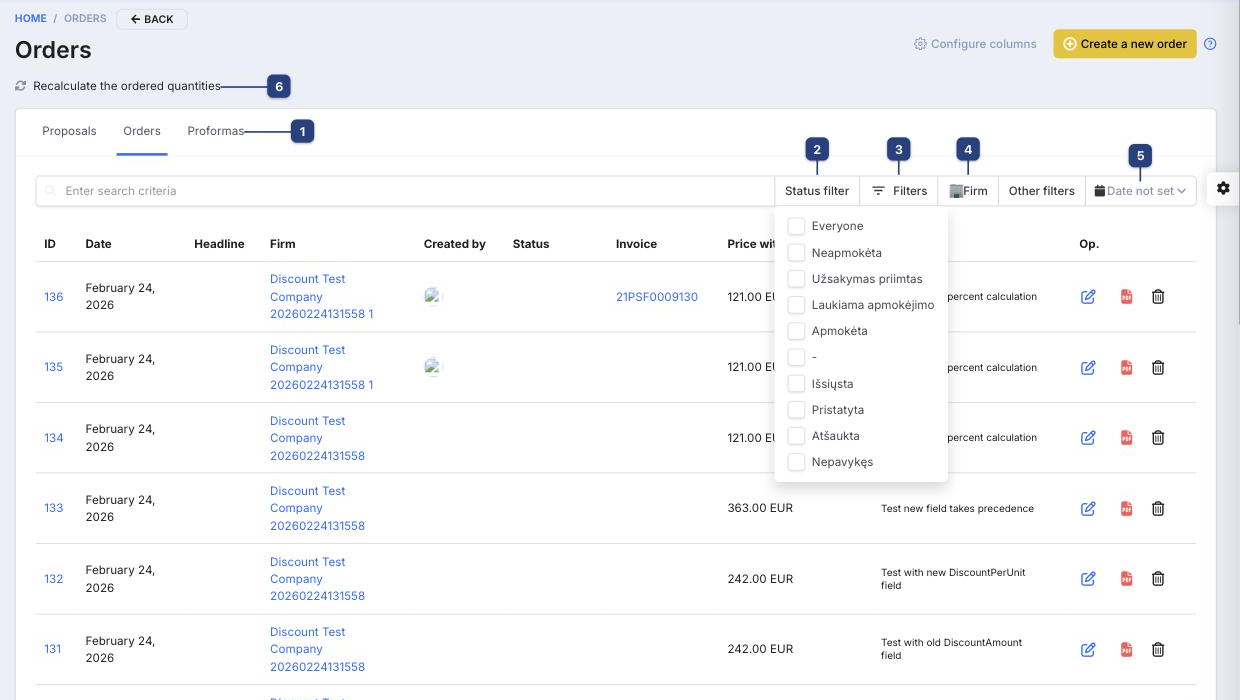The height and width of the screenshot is (700, 1240).
Task: Open the gear settings side tab
Action: [x=1223, y=188]
